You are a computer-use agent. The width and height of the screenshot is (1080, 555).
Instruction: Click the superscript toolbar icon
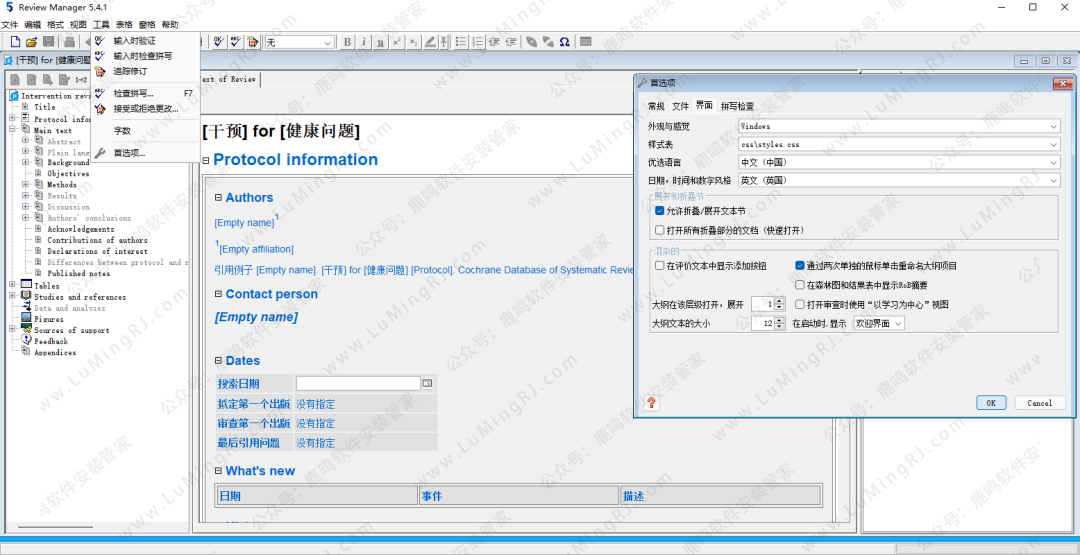point(396,42)
